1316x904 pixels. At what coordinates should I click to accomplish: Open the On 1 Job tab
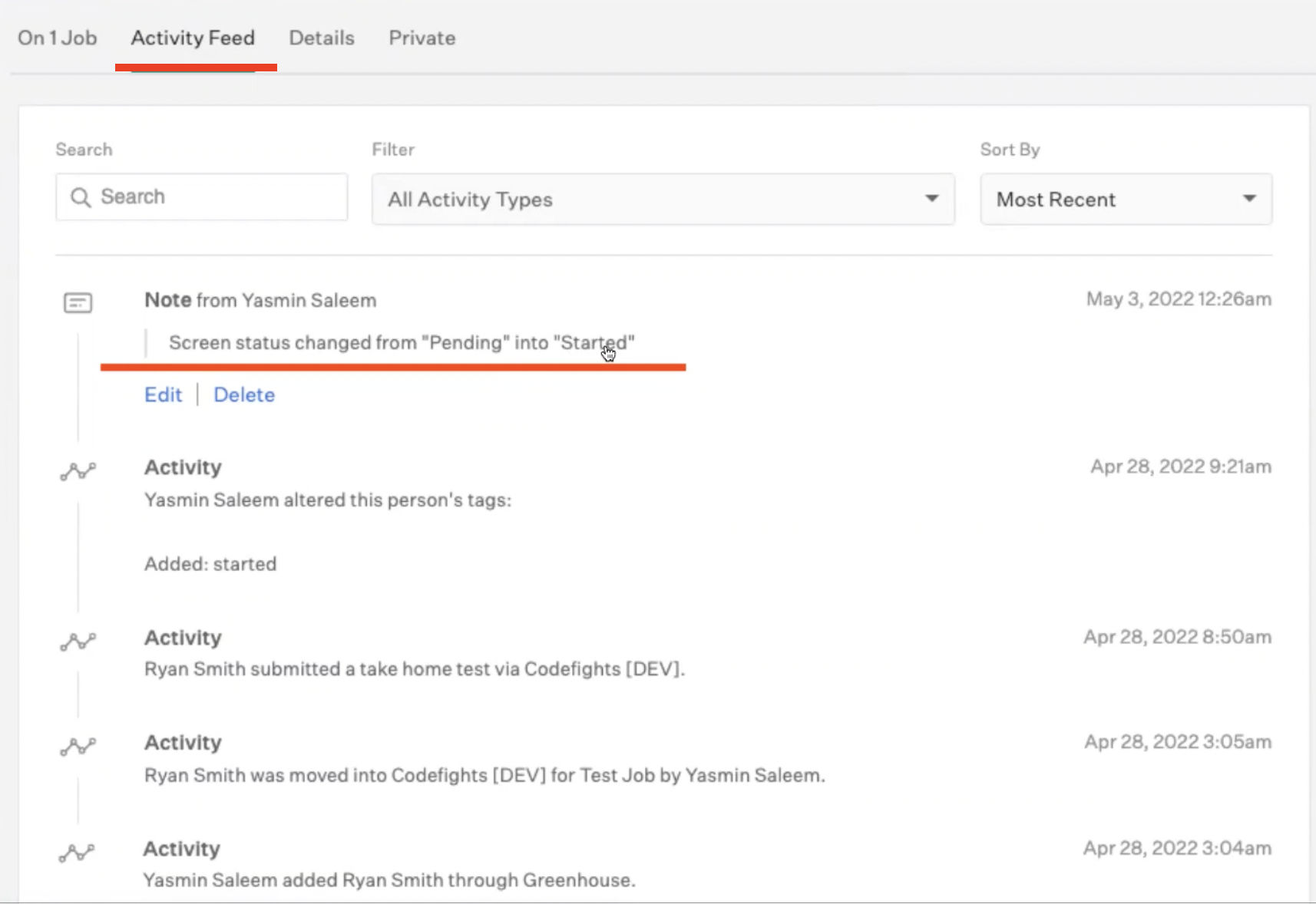click(x=58, y=38)
